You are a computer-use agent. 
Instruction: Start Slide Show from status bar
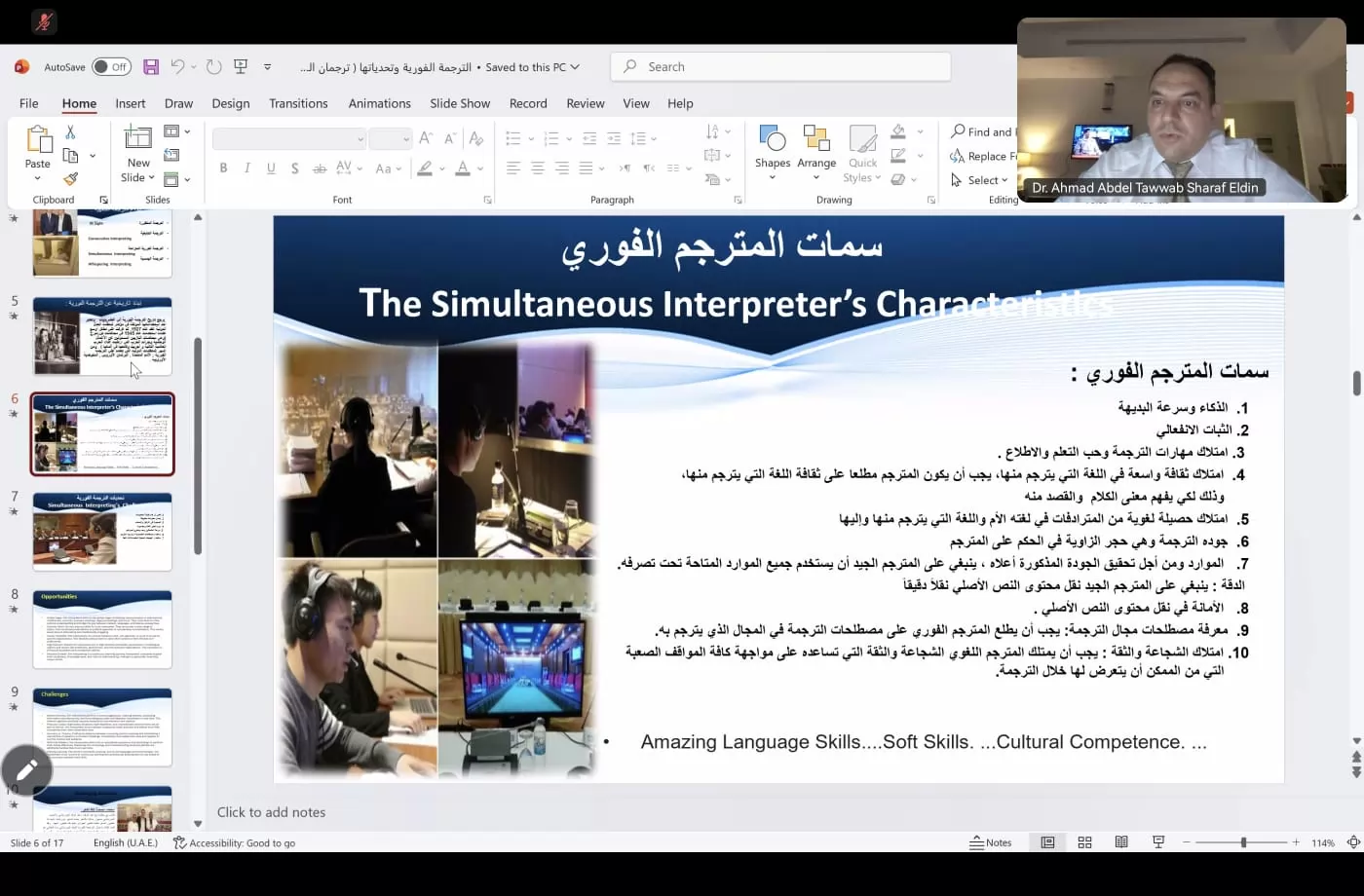pos(1158,842)
